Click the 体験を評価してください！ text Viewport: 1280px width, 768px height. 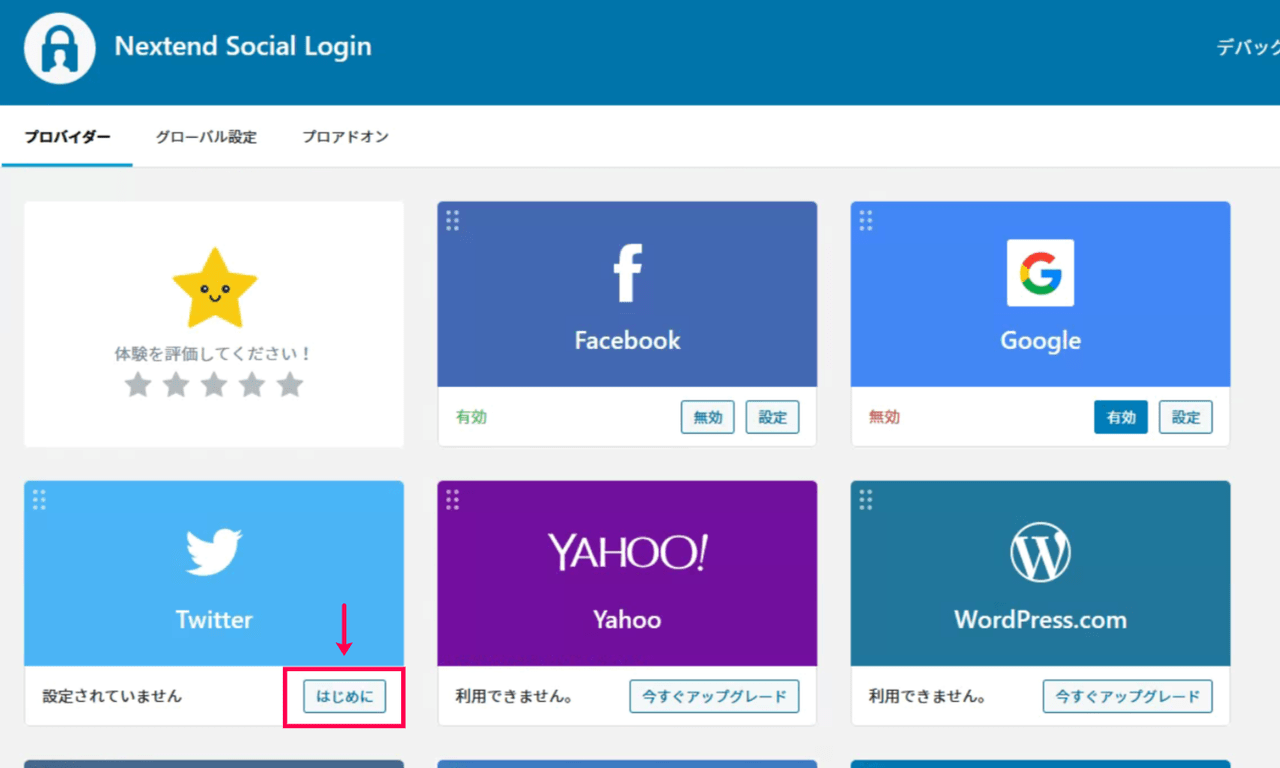pos(214,354)
